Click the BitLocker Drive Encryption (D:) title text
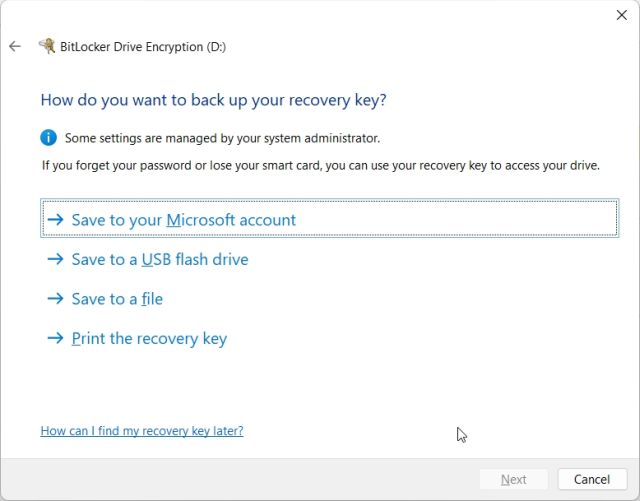 (143, 46)
